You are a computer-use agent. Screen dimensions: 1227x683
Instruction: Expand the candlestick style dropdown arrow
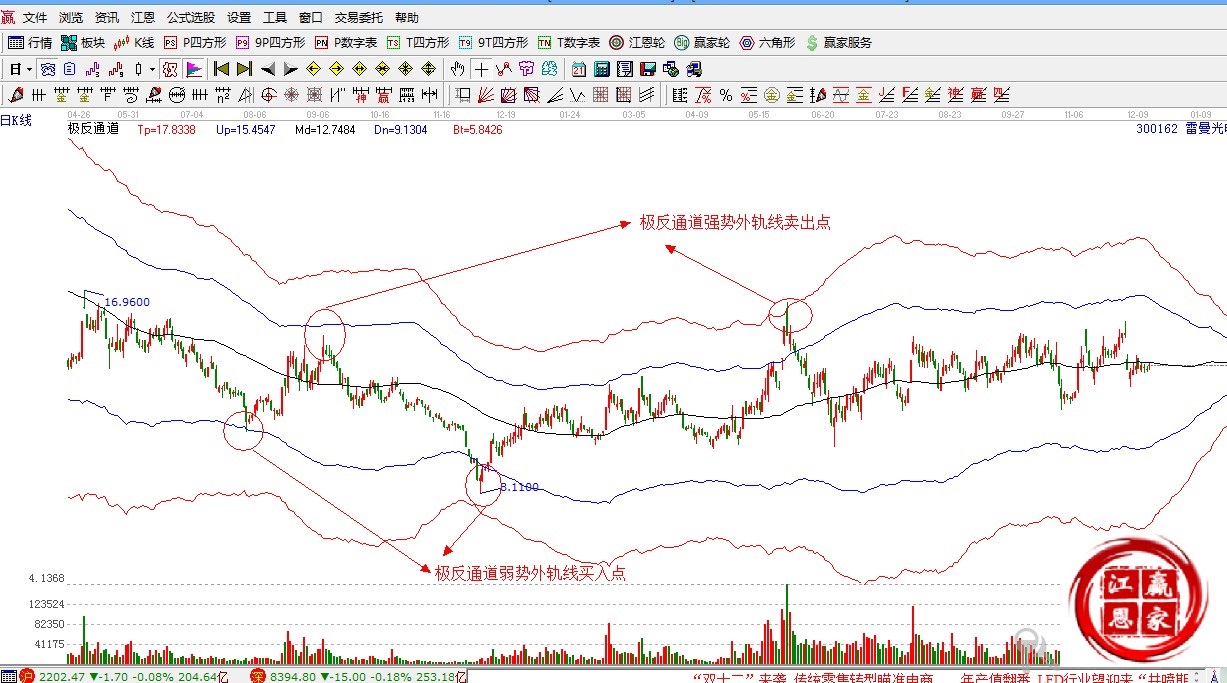(x=152, y=69)
